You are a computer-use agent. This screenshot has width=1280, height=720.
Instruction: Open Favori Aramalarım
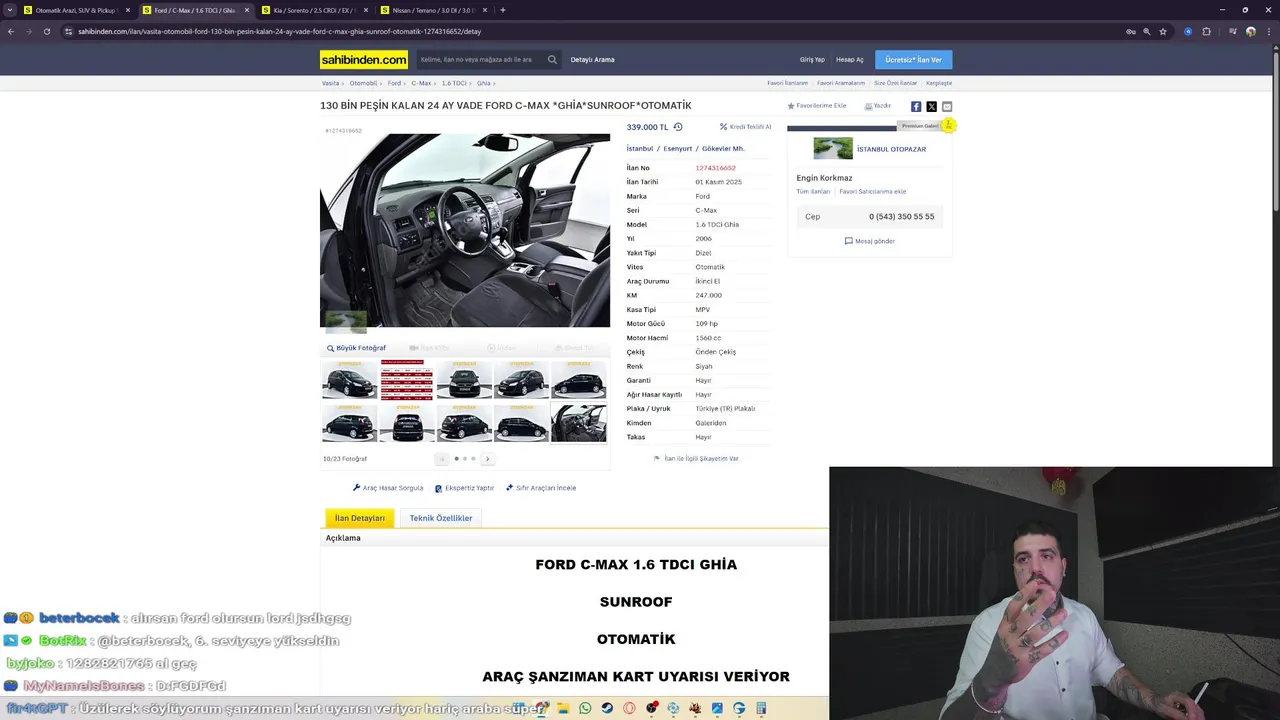(x=841, y=83)
